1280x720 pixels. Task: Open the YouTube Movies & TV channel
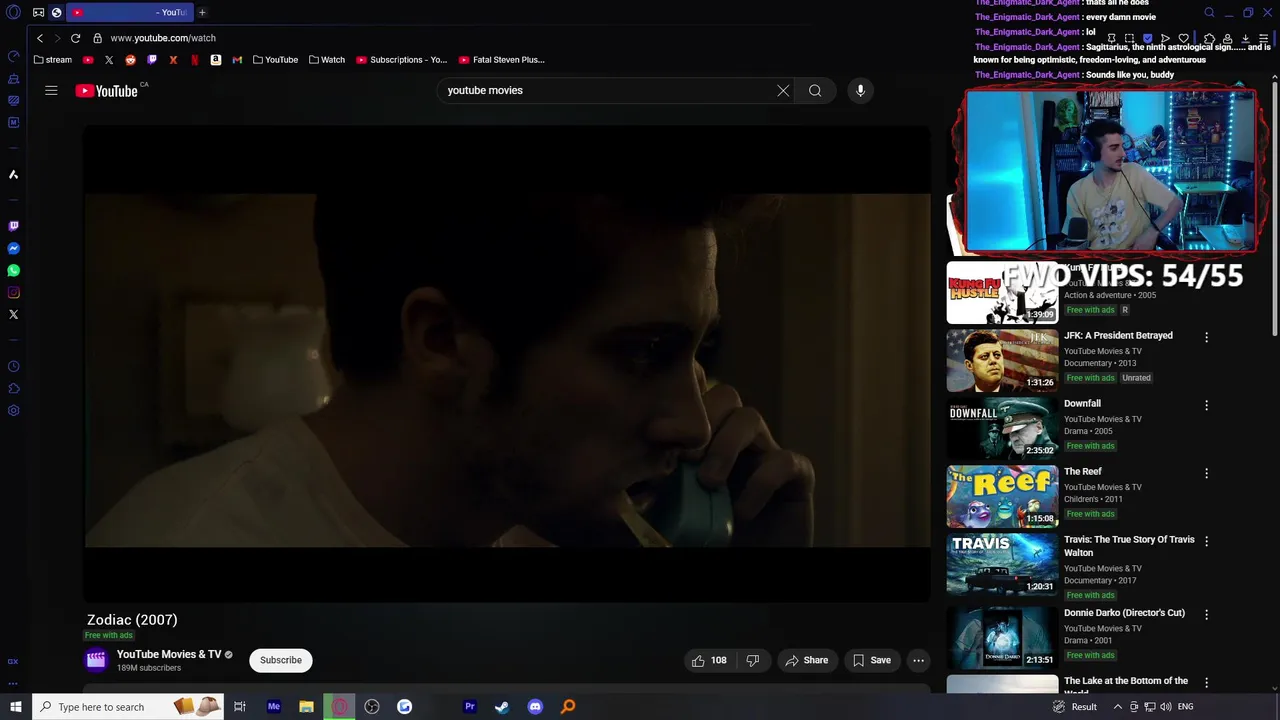coord(169,654)
